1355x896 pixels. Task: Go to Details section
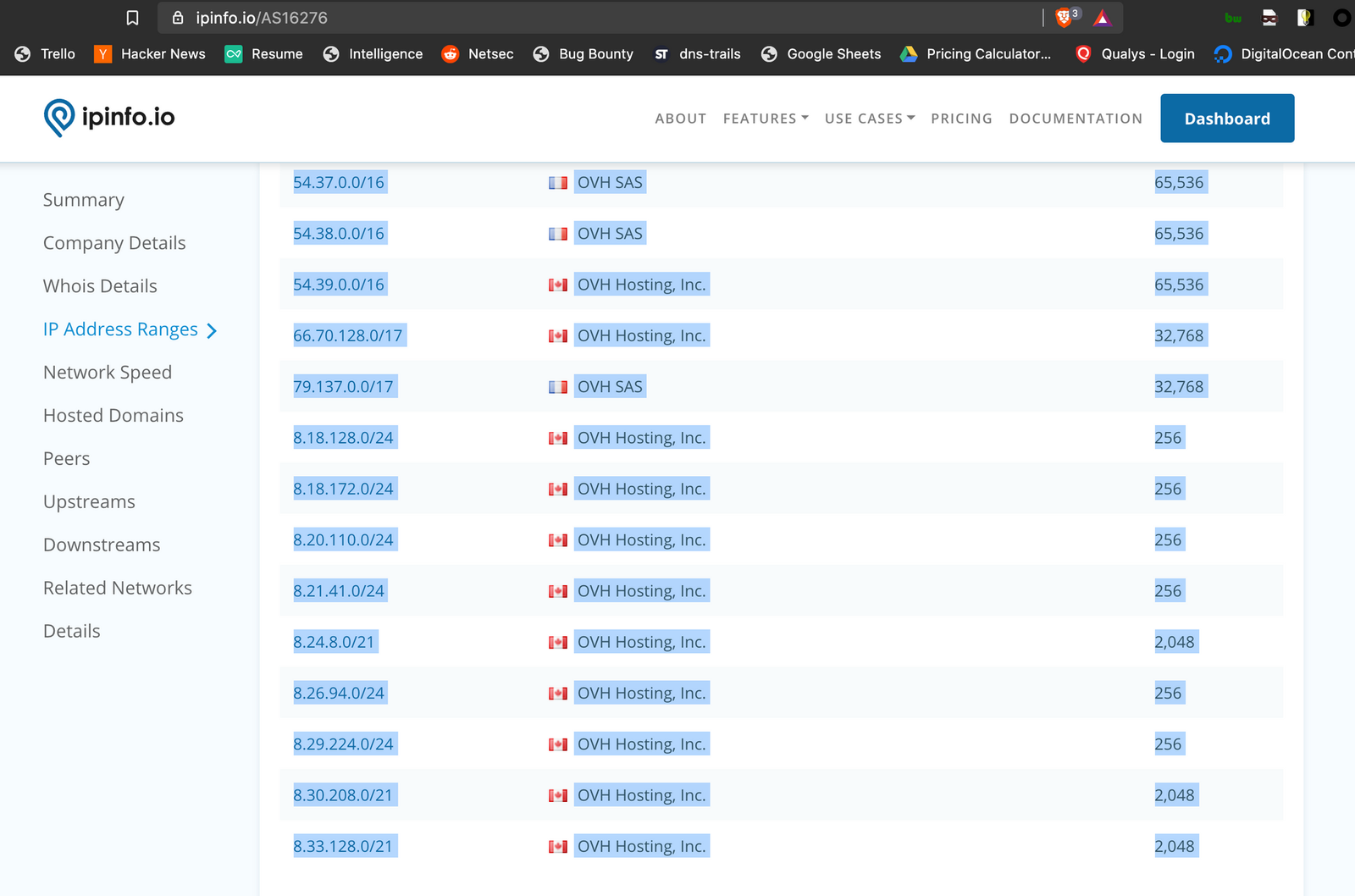click(x=72, y=632)
